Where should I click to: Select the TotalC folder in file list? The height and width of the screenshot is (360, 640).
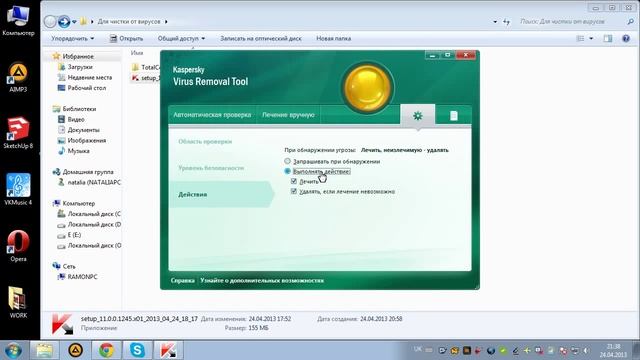point(146,67)
